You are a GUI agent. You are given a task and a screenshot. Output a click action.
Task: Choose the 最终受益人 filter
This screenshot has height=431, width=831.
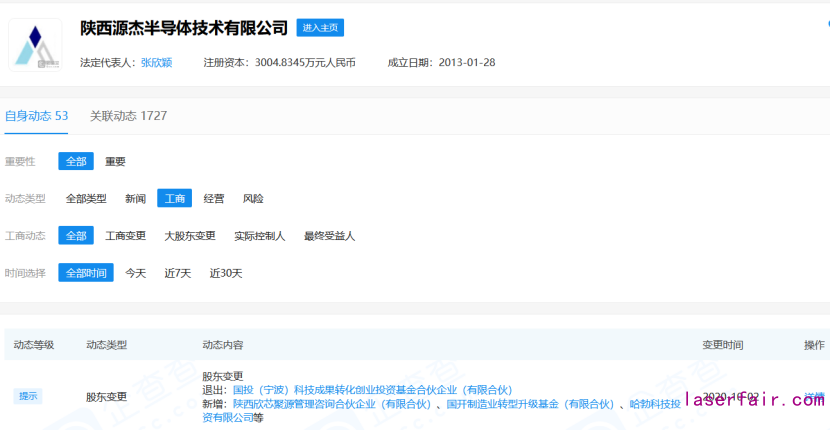click(329, 236)
